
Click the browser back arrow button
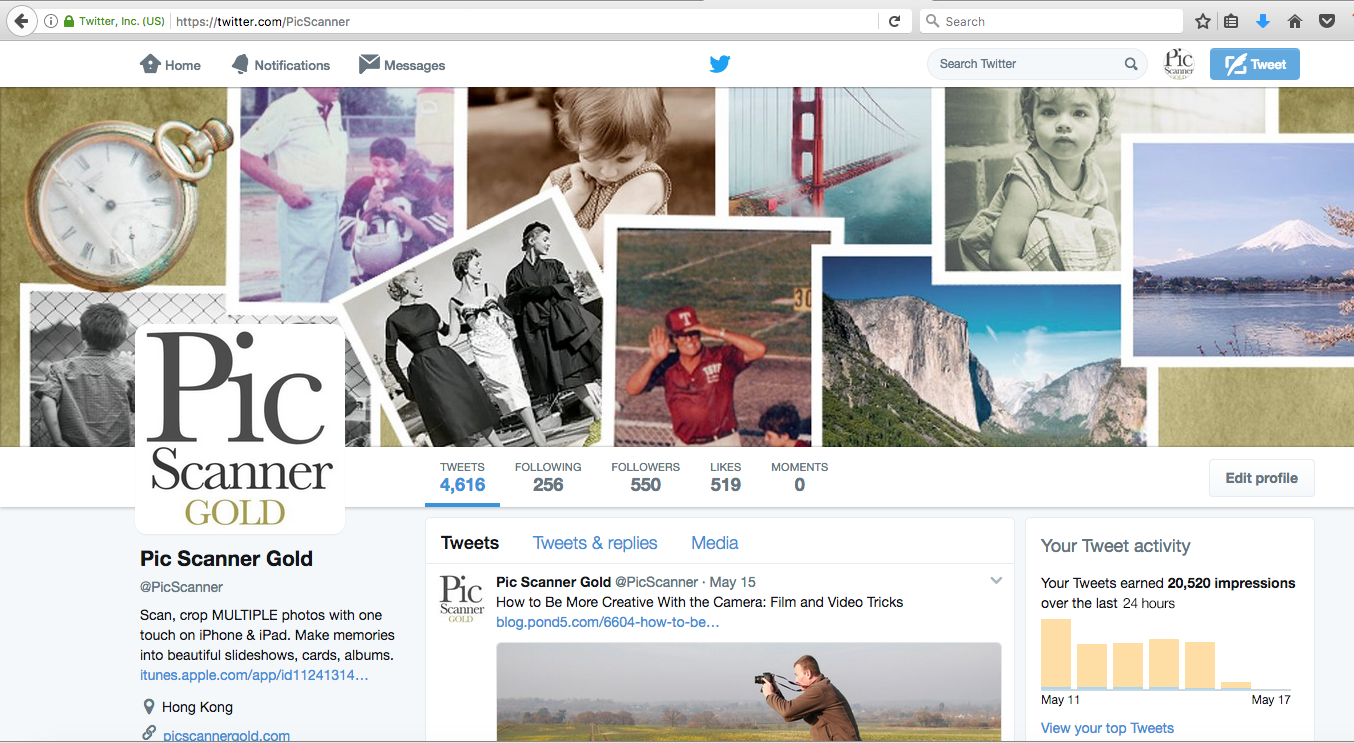pos(20,20)
